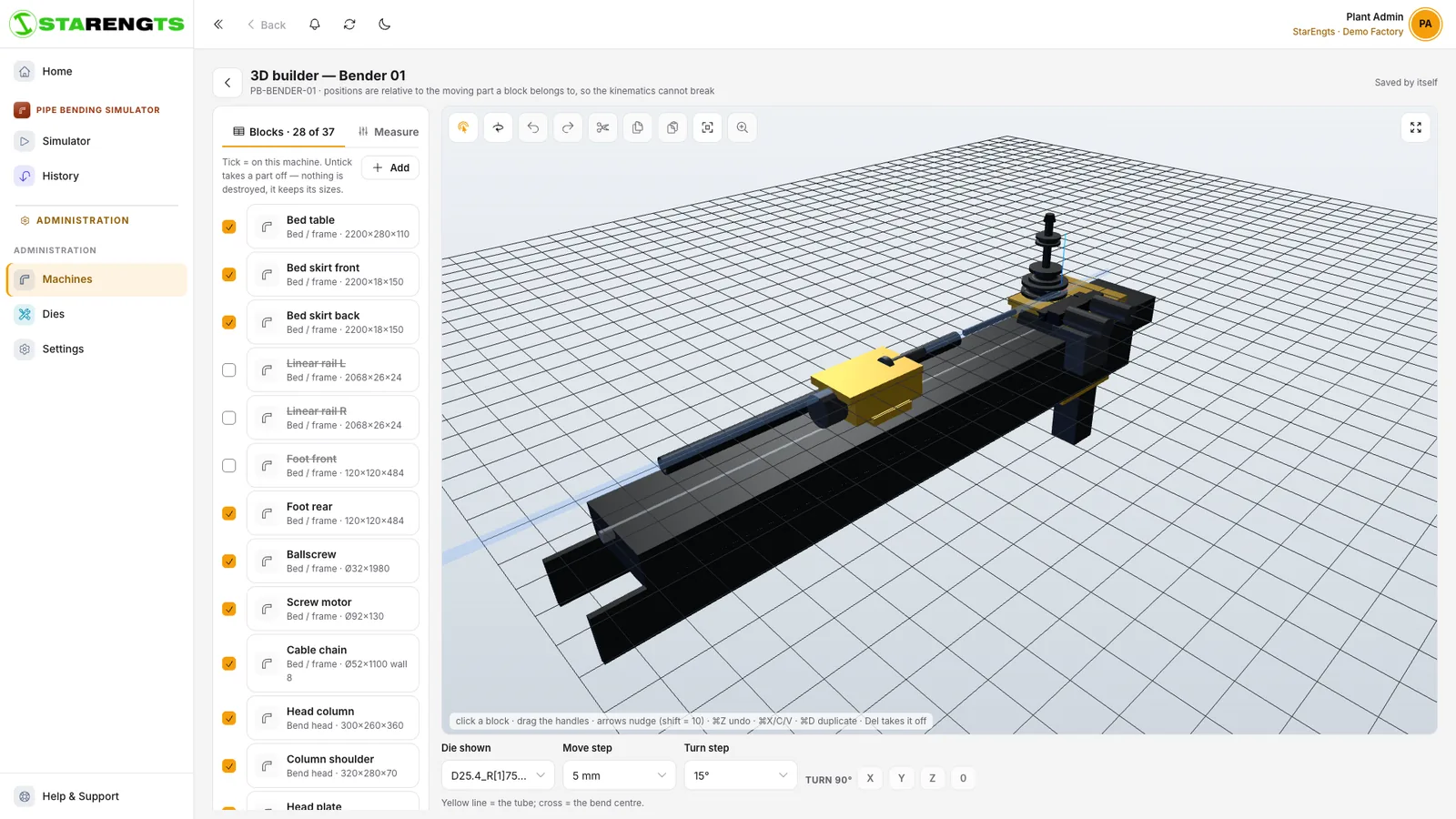Screen dimensions: 1456x819
Task: Reset rotation with the 0 button
Action: [x=963, y=778]
